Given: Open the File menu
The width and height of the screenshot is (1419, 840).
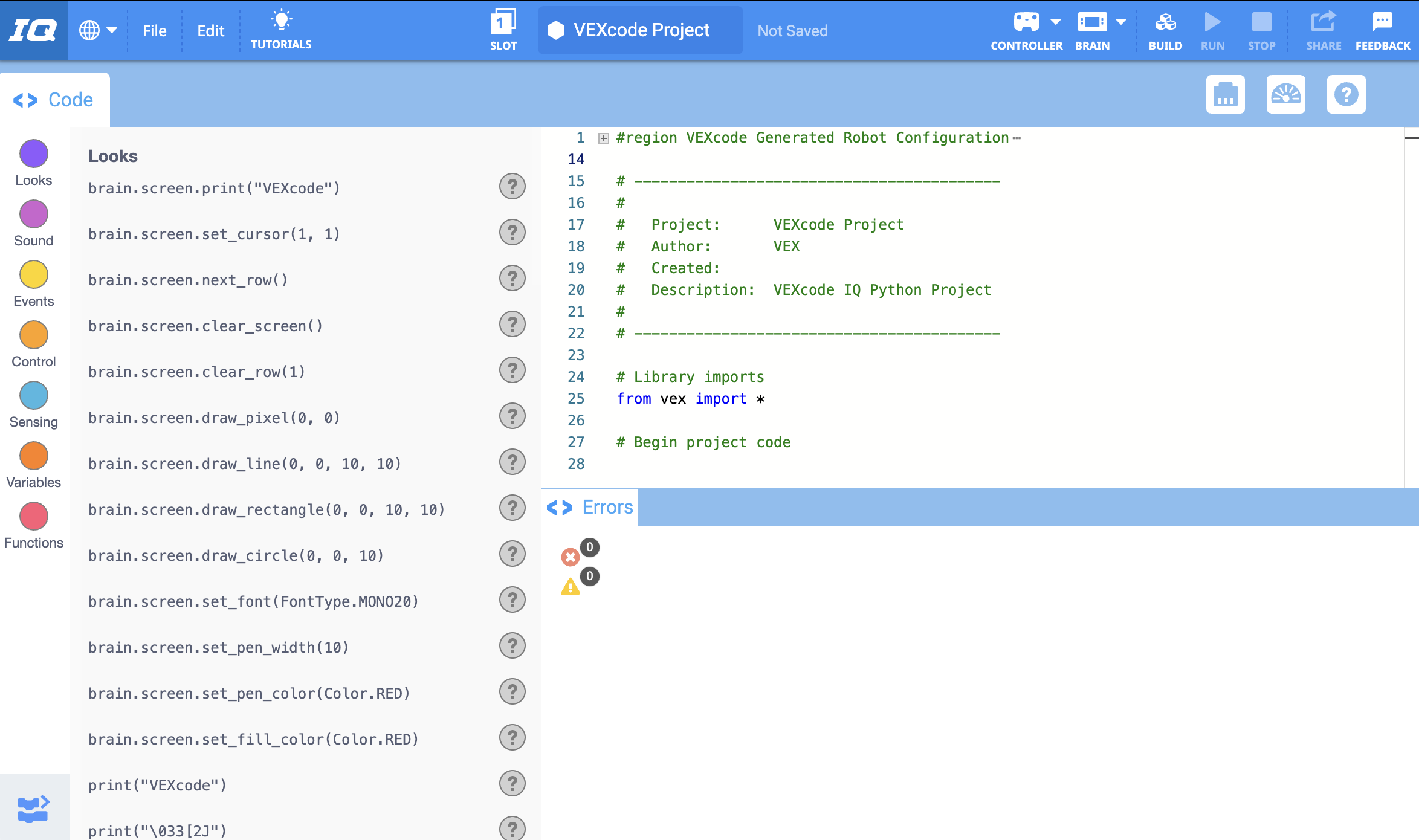Looking at the screenshot, I should [x=154, y=30].
